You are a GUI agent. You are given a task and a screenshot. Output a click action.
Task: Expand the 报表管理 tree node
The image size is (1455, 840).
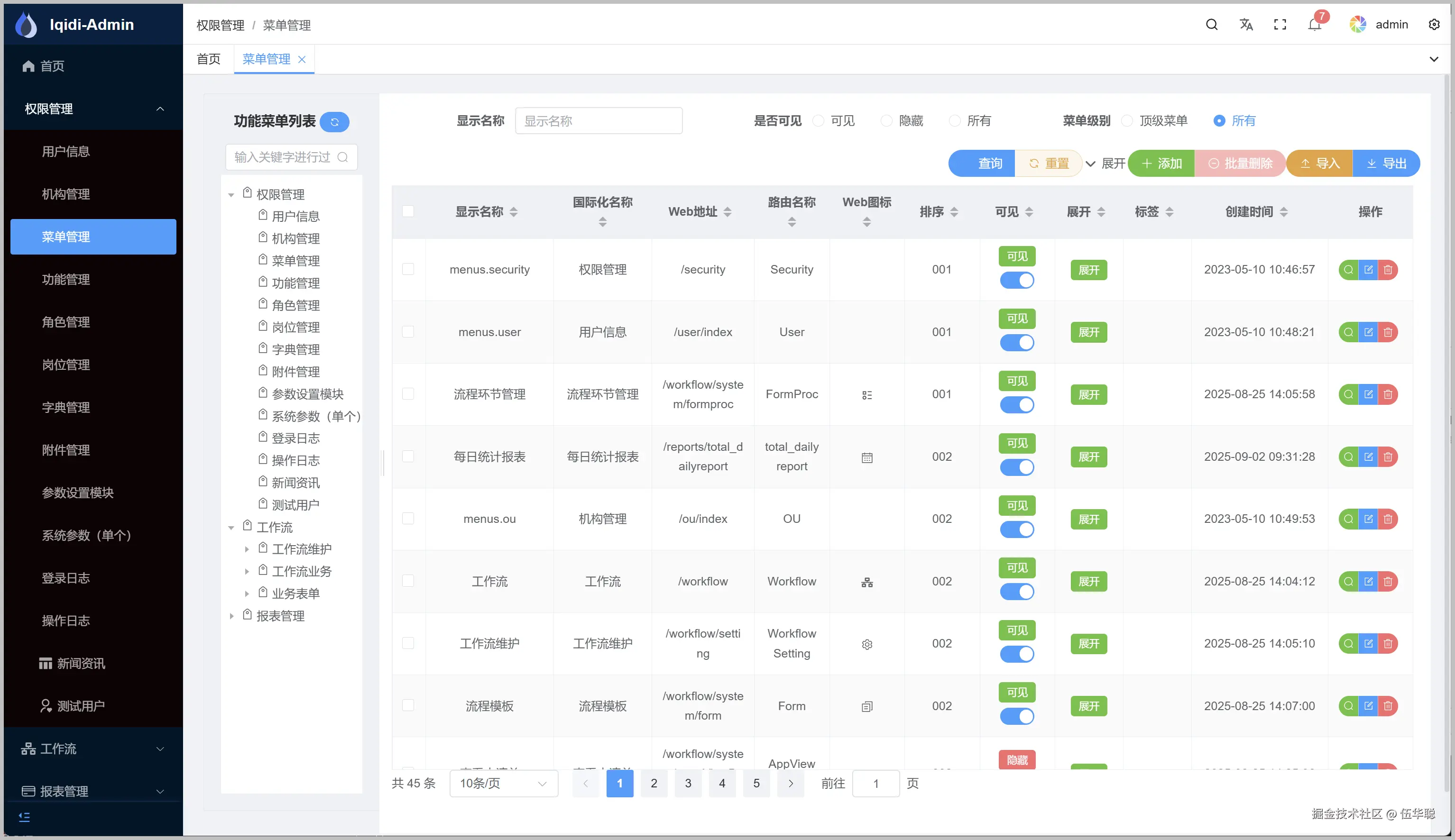[x=231, y=616]
